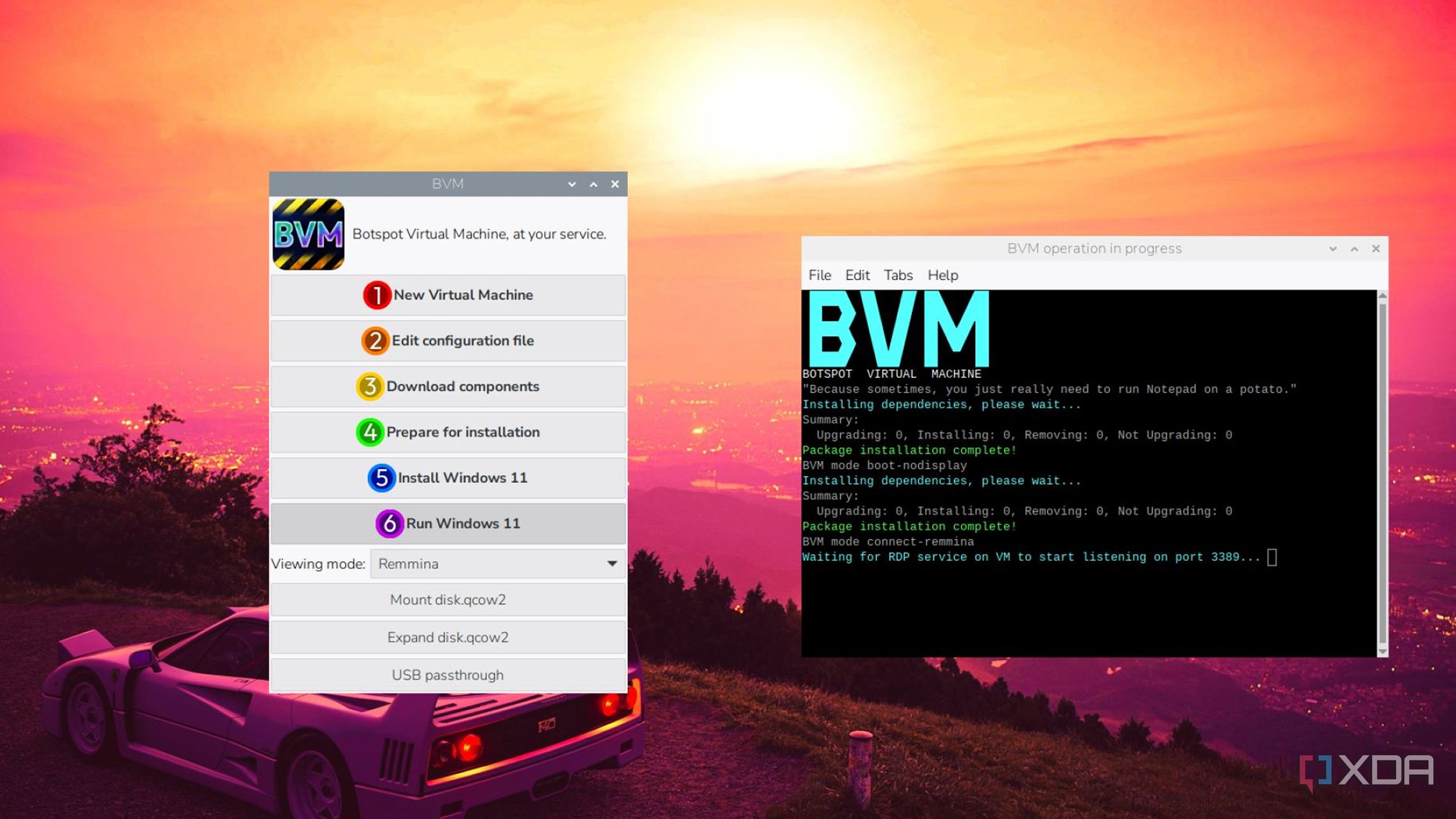Click the 'Botspot Virtual Machine, at your service.' text

coord(479,234)
